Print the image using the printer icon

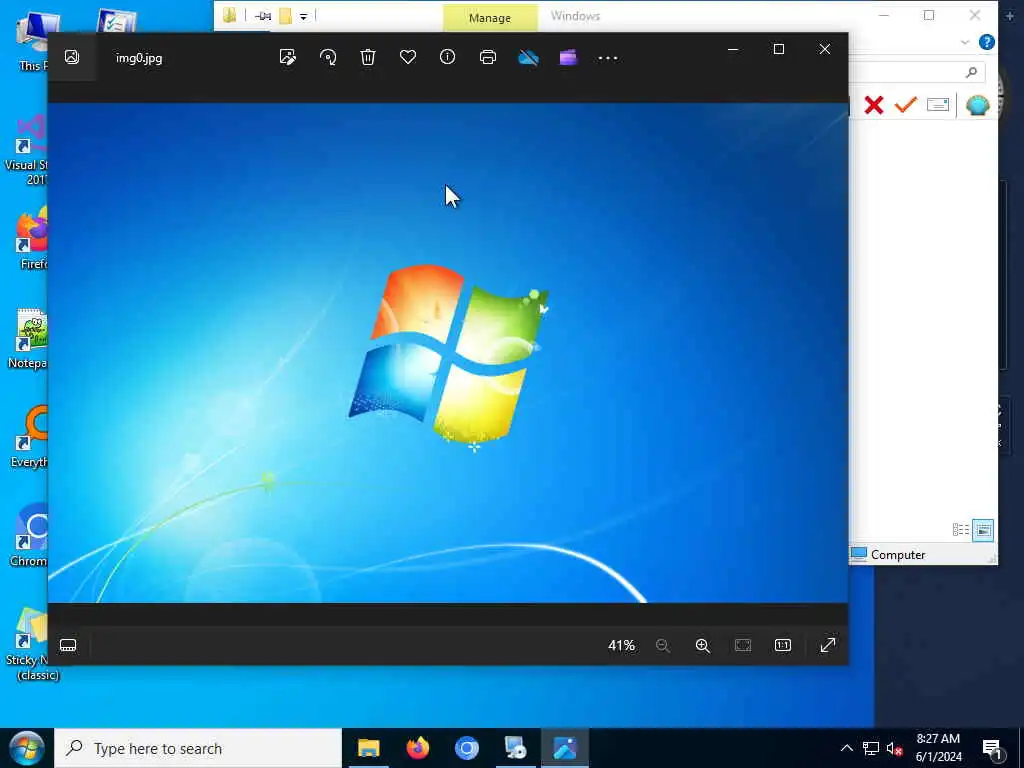[x=488, y=57]
